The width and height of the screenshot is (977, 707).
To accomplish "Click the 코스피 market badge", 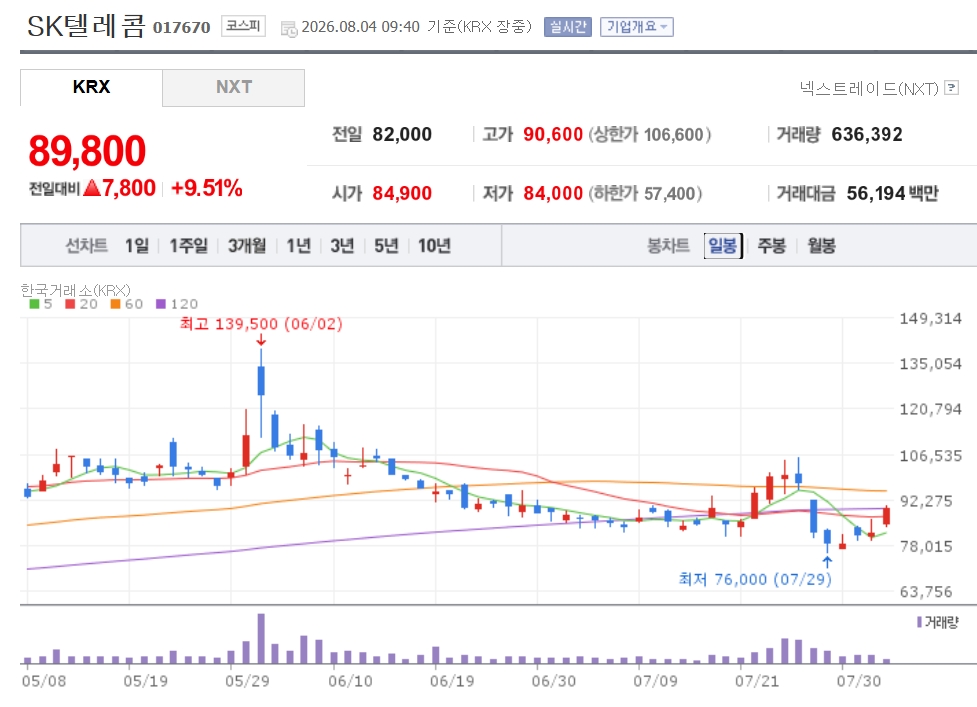I will tap(243, 26).
